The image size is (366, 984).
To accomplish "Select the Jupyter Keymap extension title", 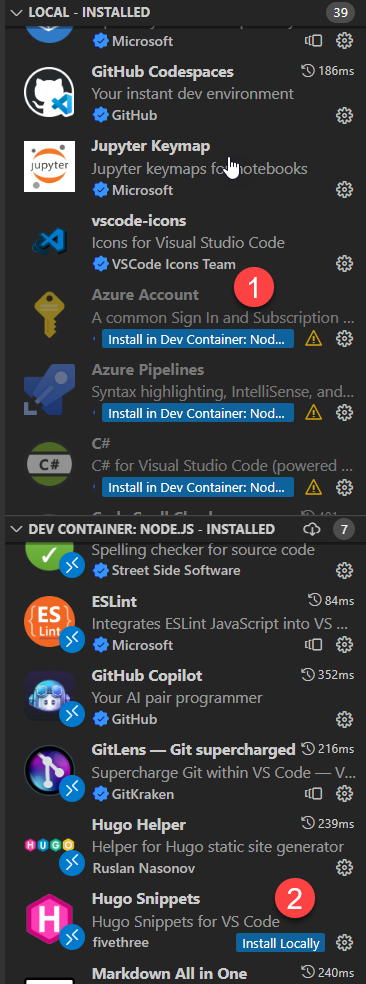I will pos(151,146).
